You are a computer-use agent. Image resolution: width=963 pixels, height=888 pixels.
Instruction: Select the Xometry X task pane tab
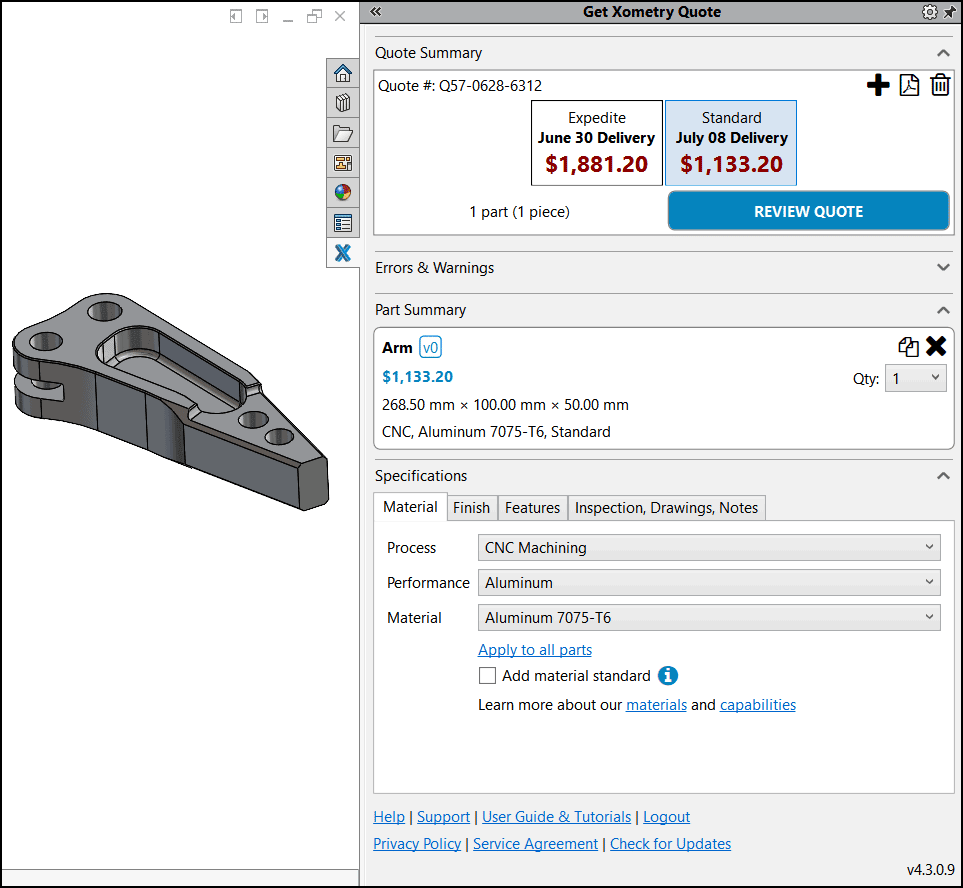tap(343, 252)
